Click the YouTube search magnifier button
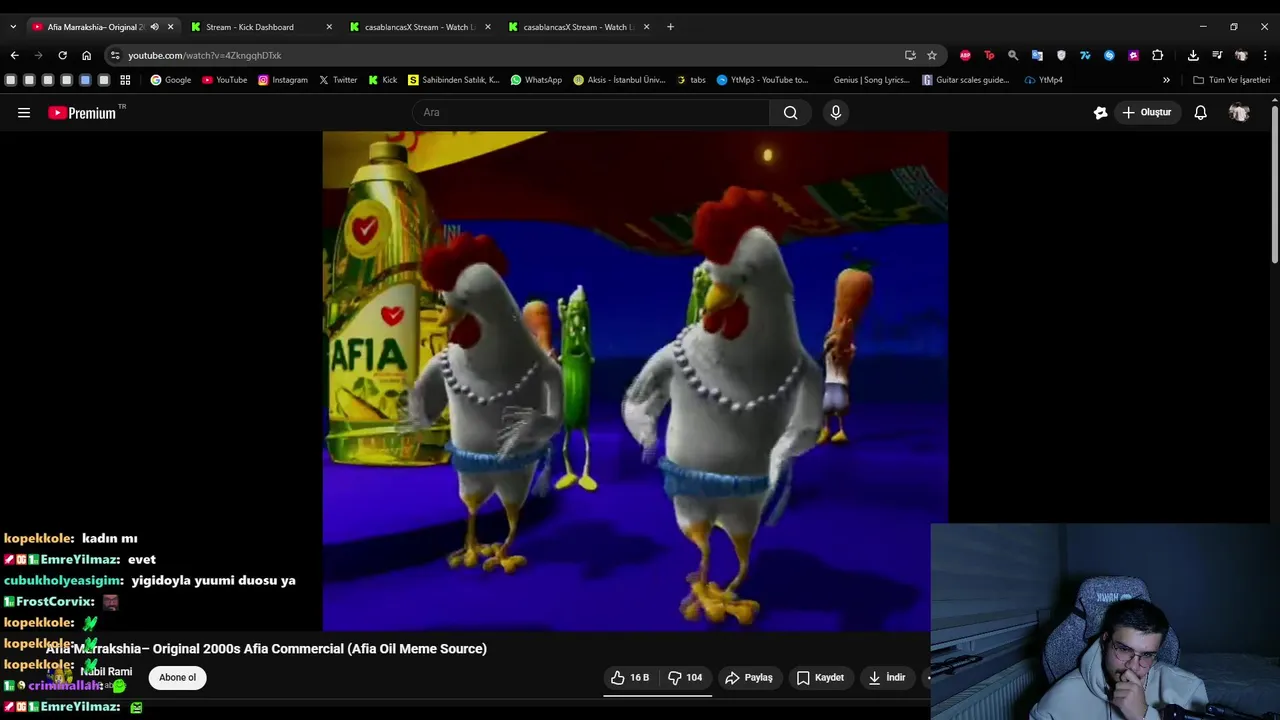The width and height of the screenshot is (1280, 720). pyautogui.click(x=790, y=113)
